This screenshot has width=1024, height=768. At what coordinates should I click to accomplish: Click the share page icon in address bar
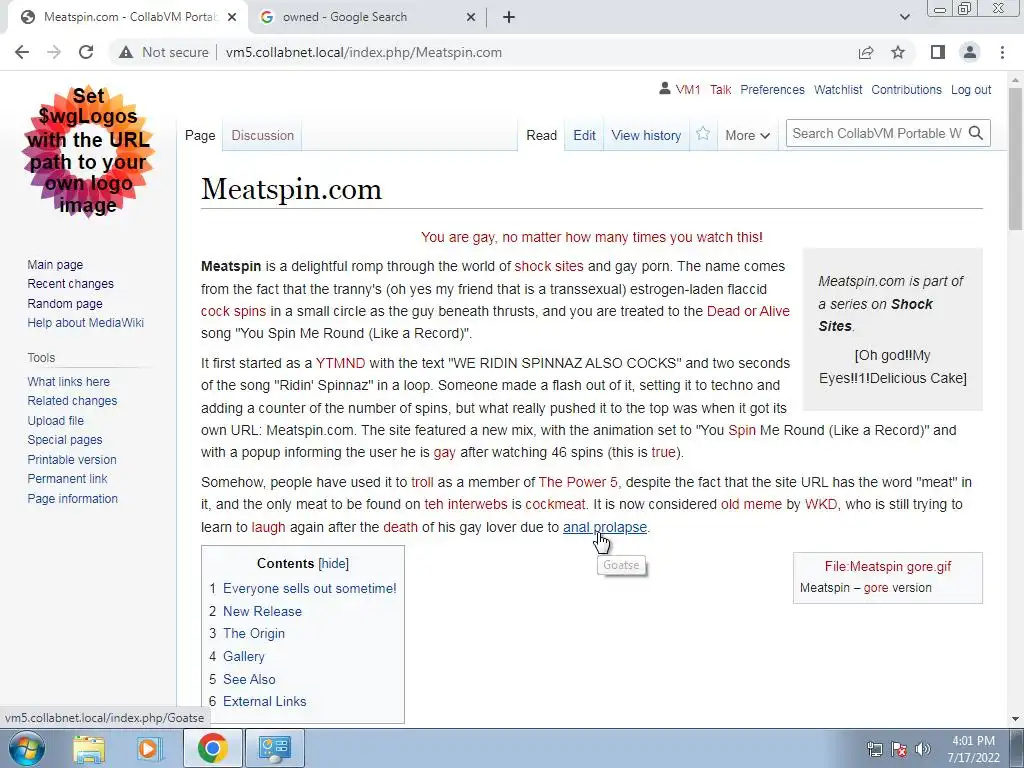click(866, 52)
